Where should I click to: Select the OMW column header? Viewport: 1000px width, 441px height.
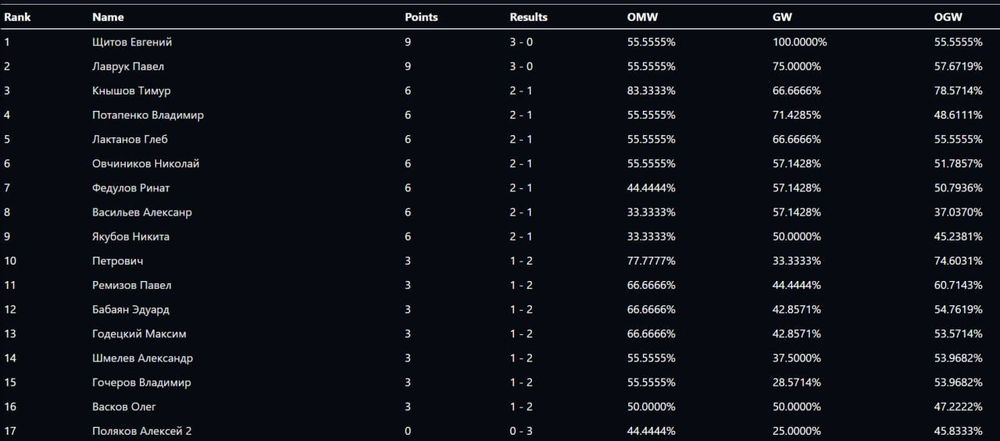tap(643, 17)
